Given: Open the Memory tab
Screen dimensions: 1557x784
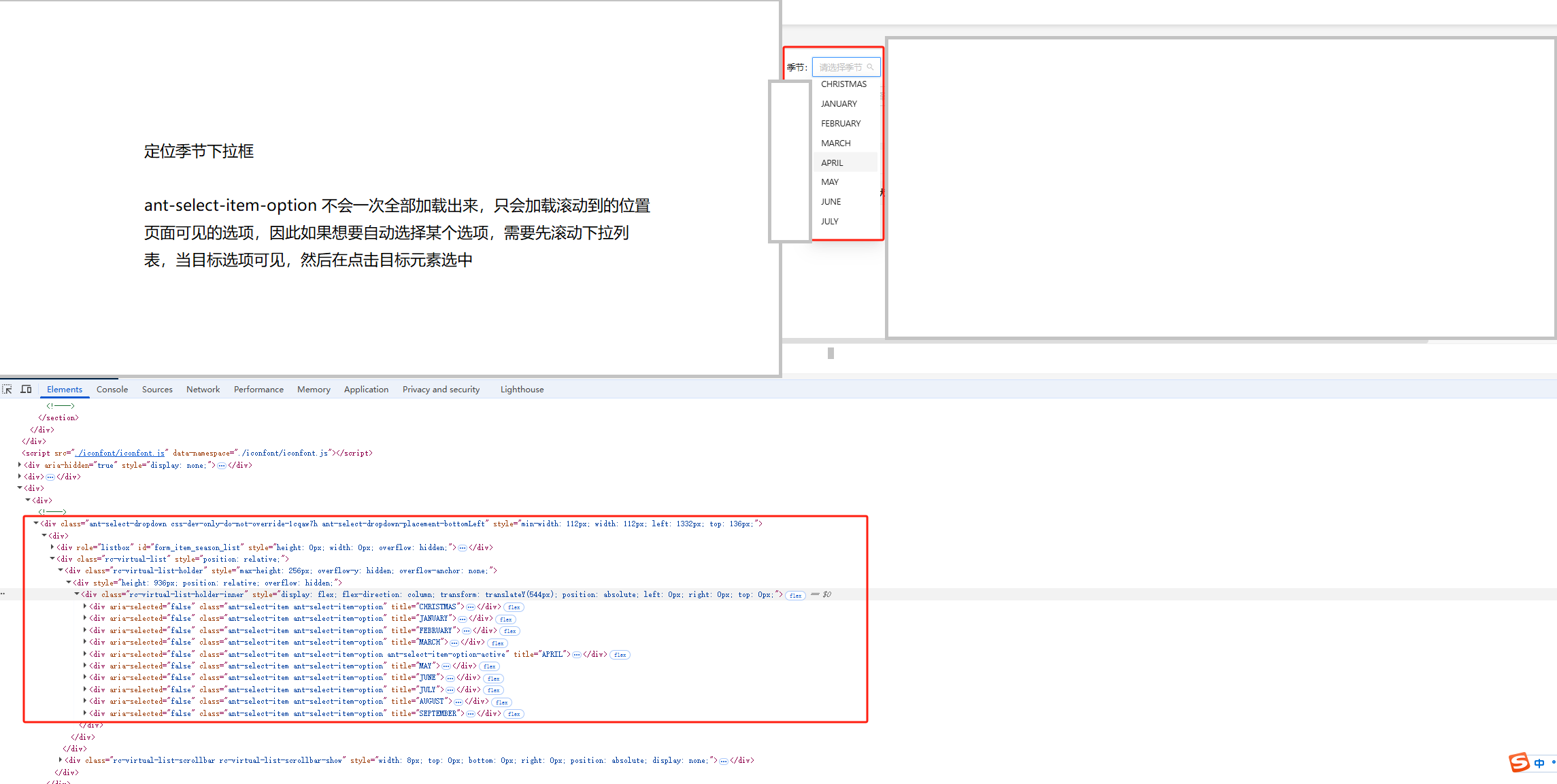Looking at the screenshot, I should coord(314,390).
